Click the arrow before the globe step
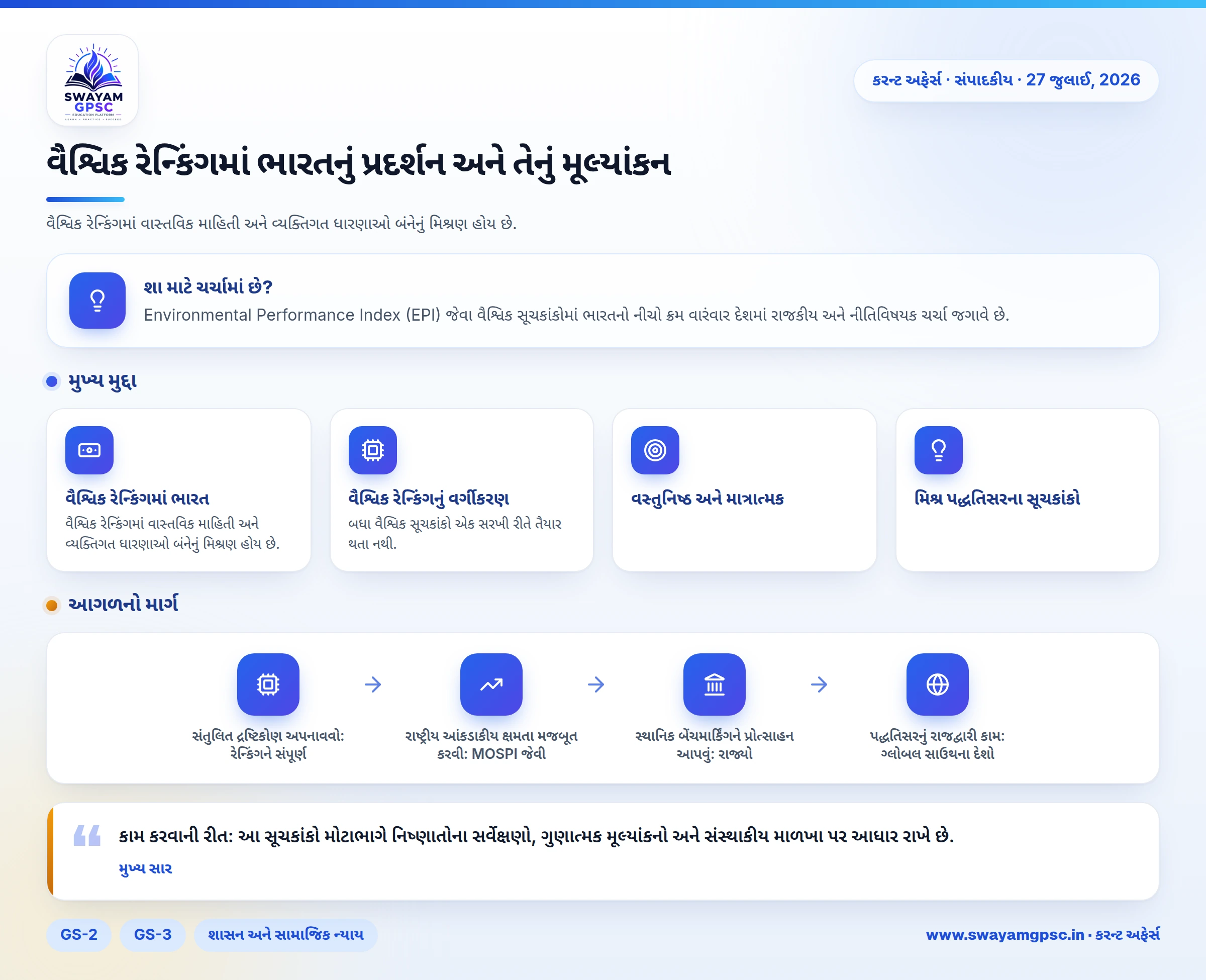 point(820,684)
